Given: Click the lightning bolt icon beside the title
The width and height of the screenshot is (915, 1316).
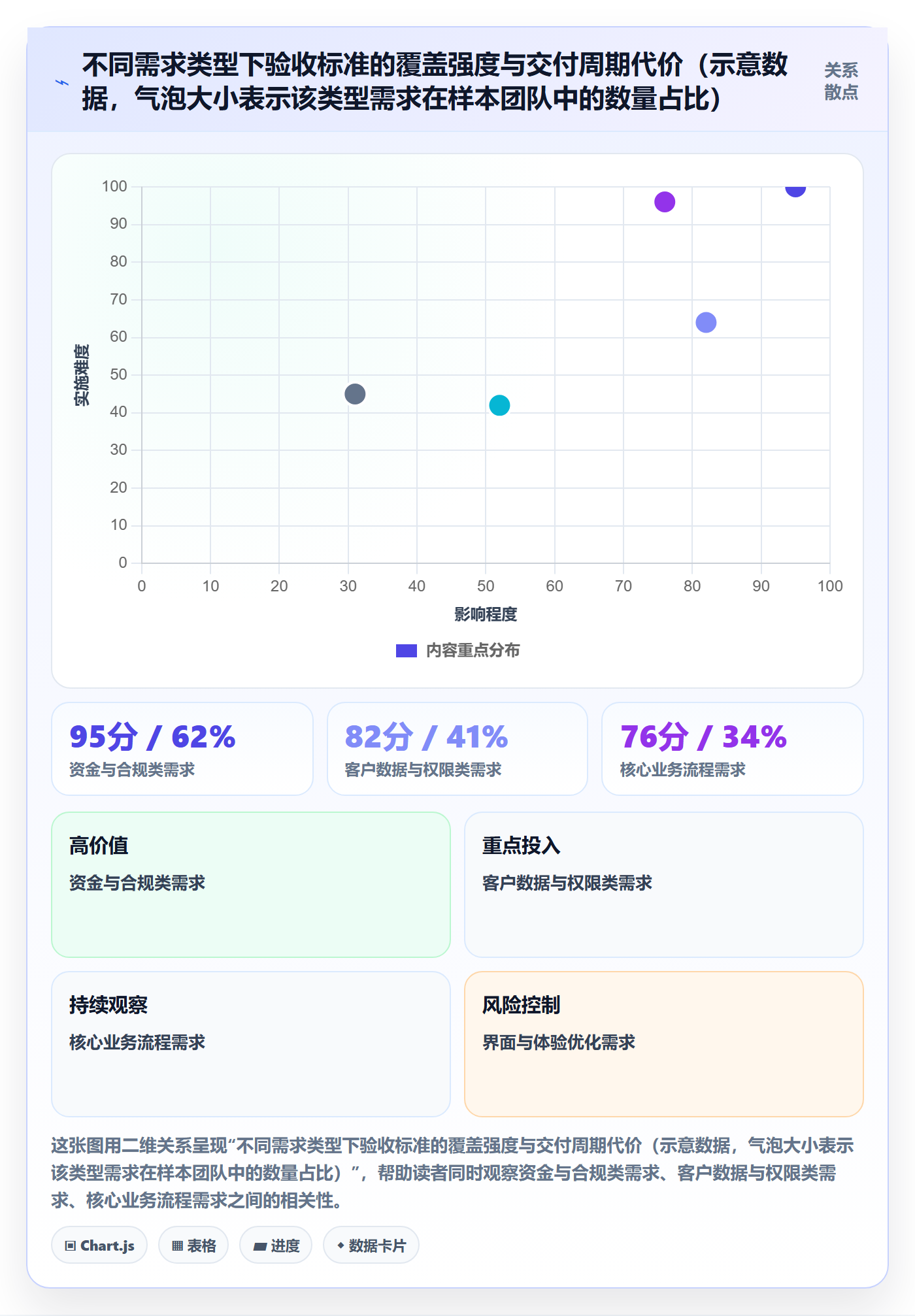Looking at the screenshot, I should pos(62,83).
